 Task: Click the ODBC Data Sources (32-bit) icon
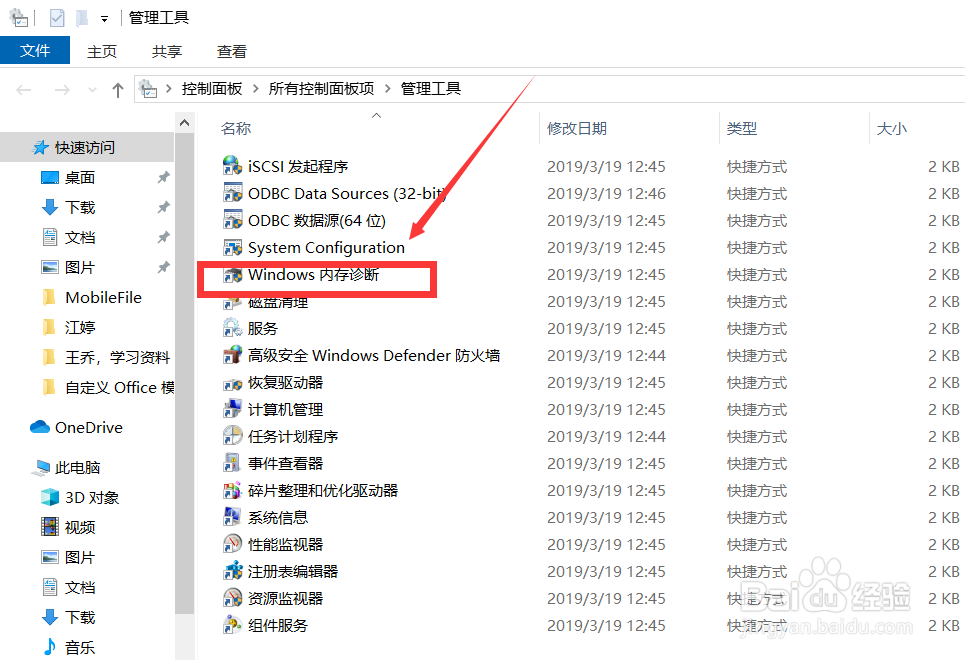tap(232, 193)
